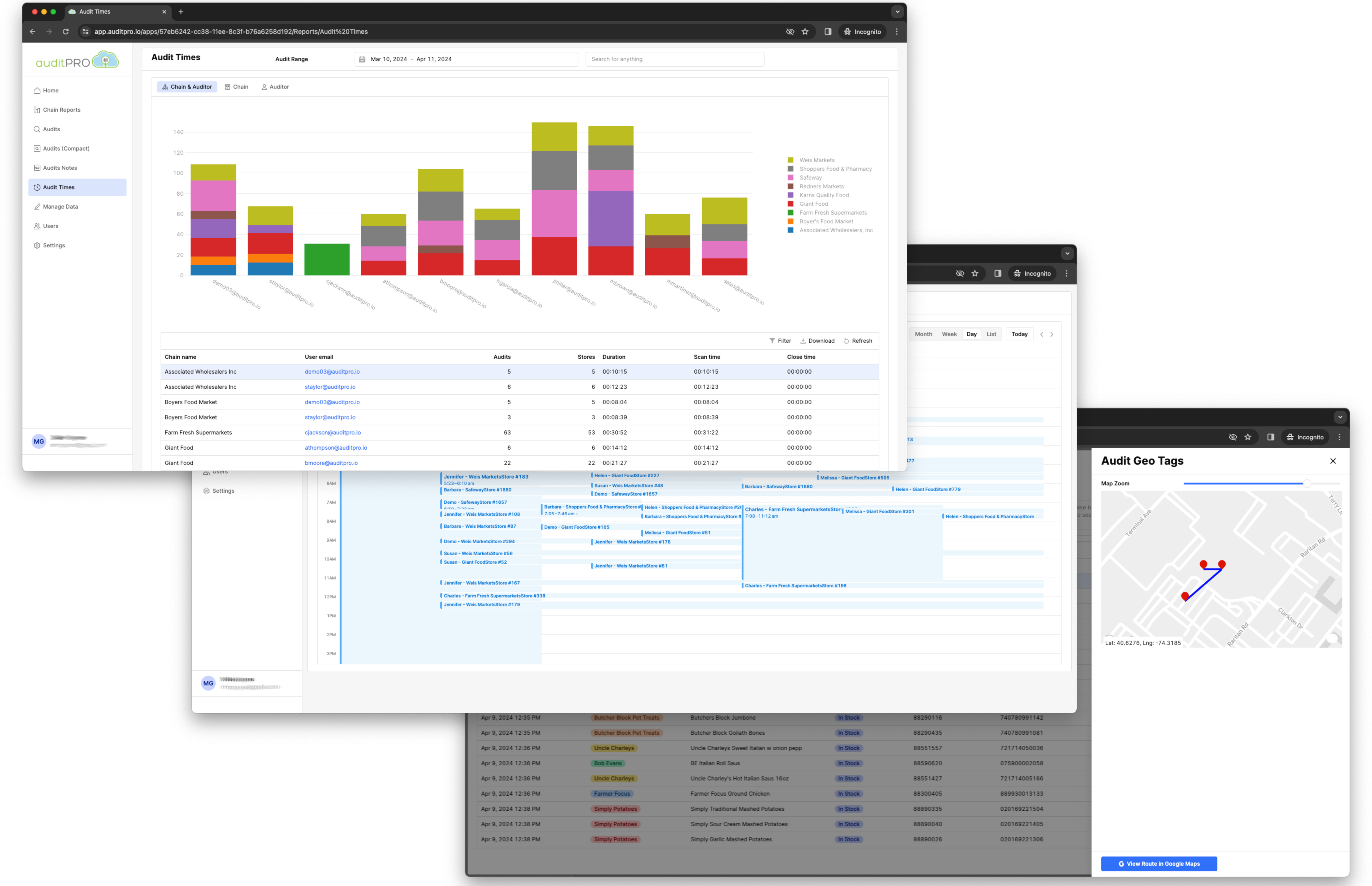Refresh the audit times table

[858, 341]
